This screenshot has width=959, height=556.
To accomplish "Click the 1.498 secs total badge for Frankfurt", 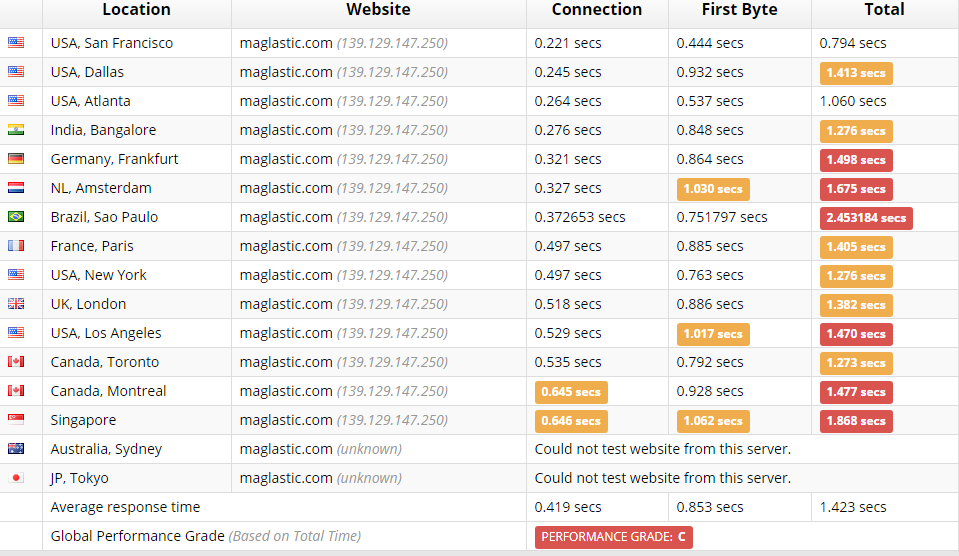I will [x=856, y=160].
